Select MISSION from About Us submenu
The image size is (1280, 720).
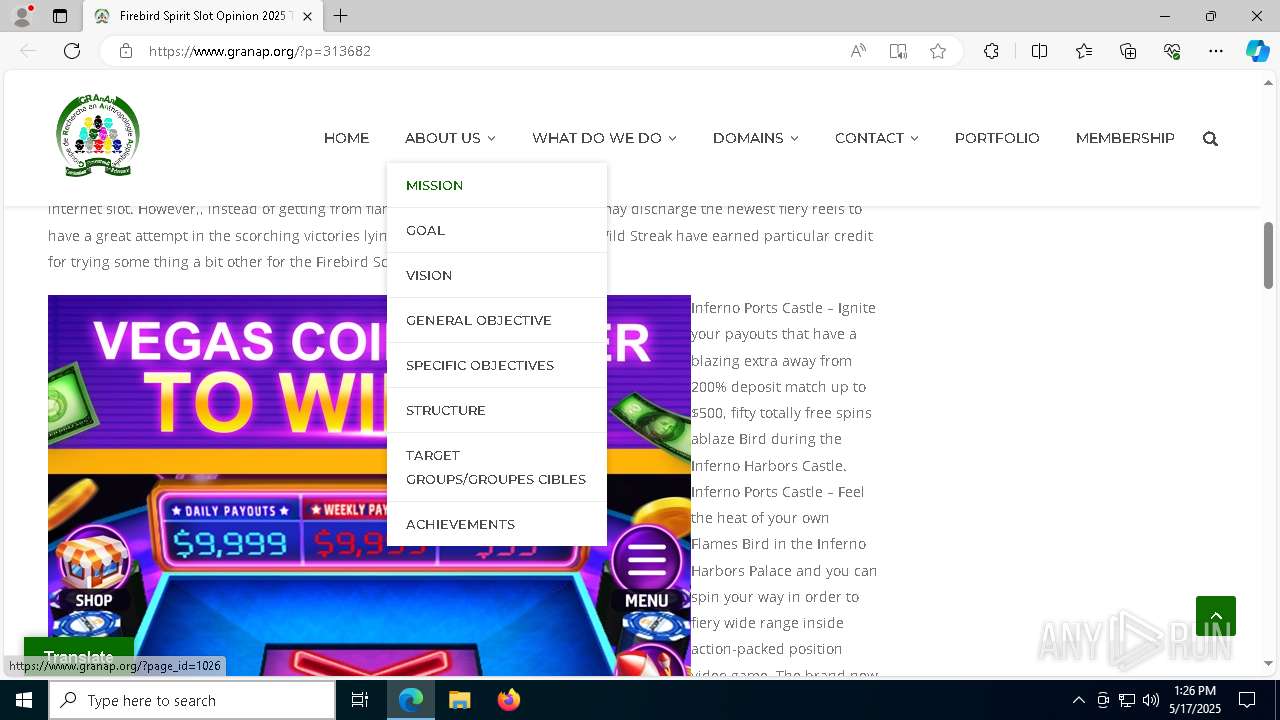pos(497,185)
